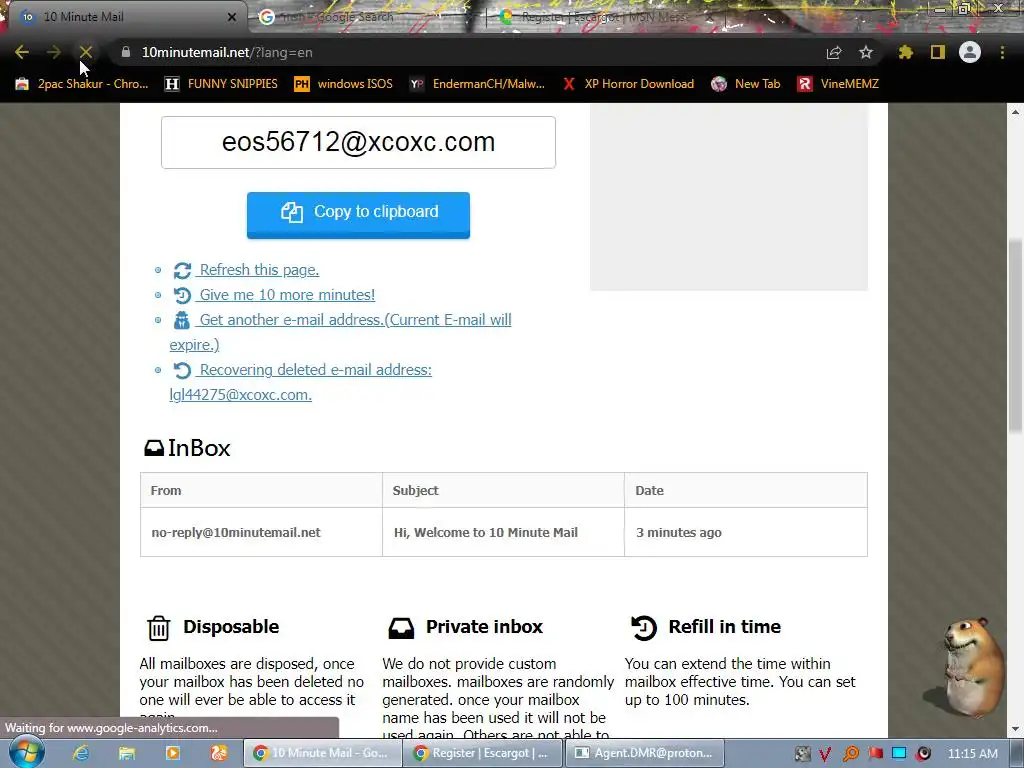Image resolution: width=1024 pixels, height=768 pixels.
Task: Open the New Tab bookmark
Action: (x=746, y=84)
